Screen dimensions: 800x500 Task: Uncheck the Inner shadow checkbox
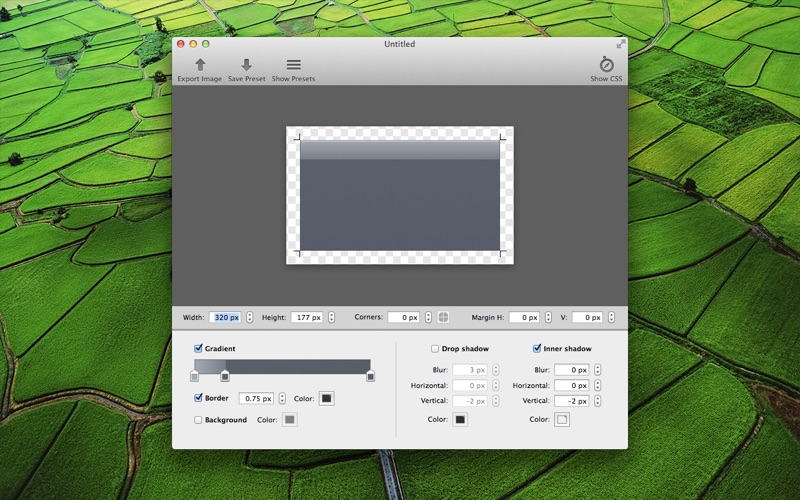[x=537, y=349]
